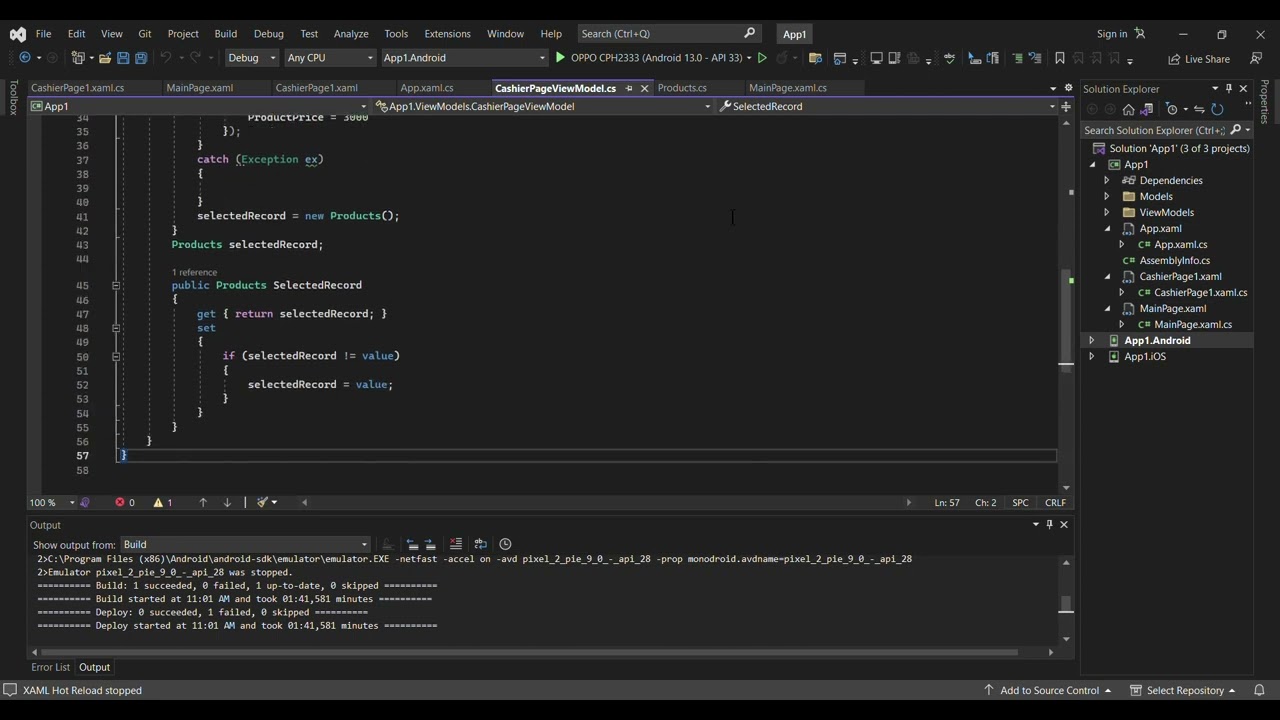Pin the CashierPageViewModel.cs tab
This screenshot has width=1280, height=720.
coord(629,88)
